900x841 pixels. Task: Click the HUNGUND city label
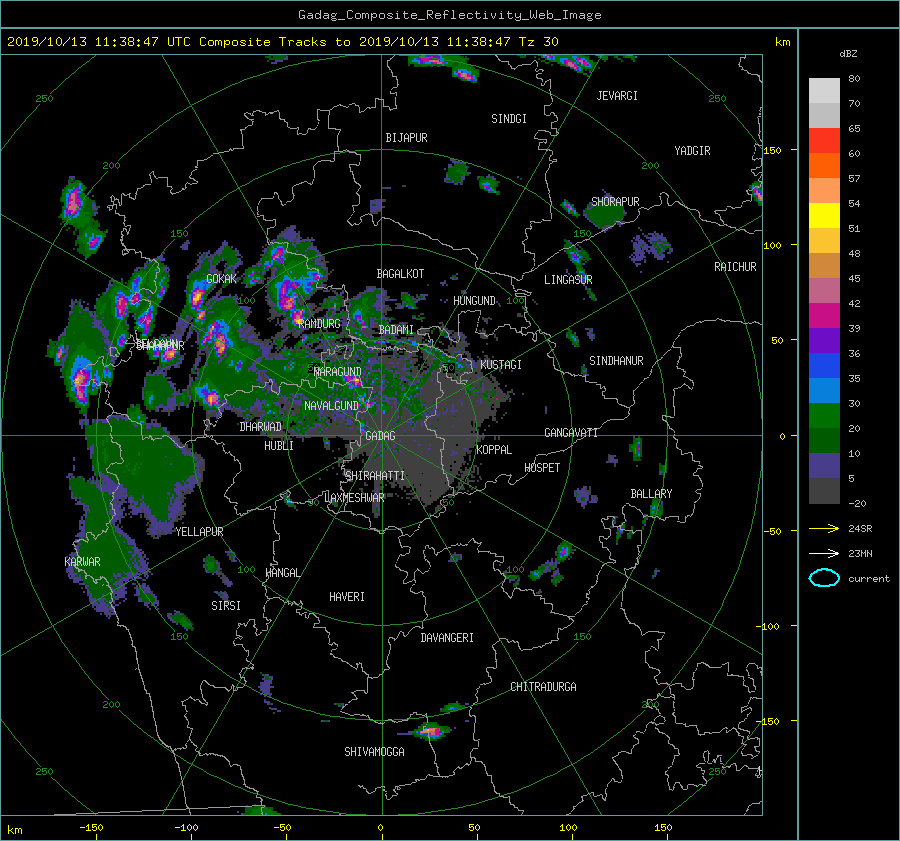coord(474,301)
